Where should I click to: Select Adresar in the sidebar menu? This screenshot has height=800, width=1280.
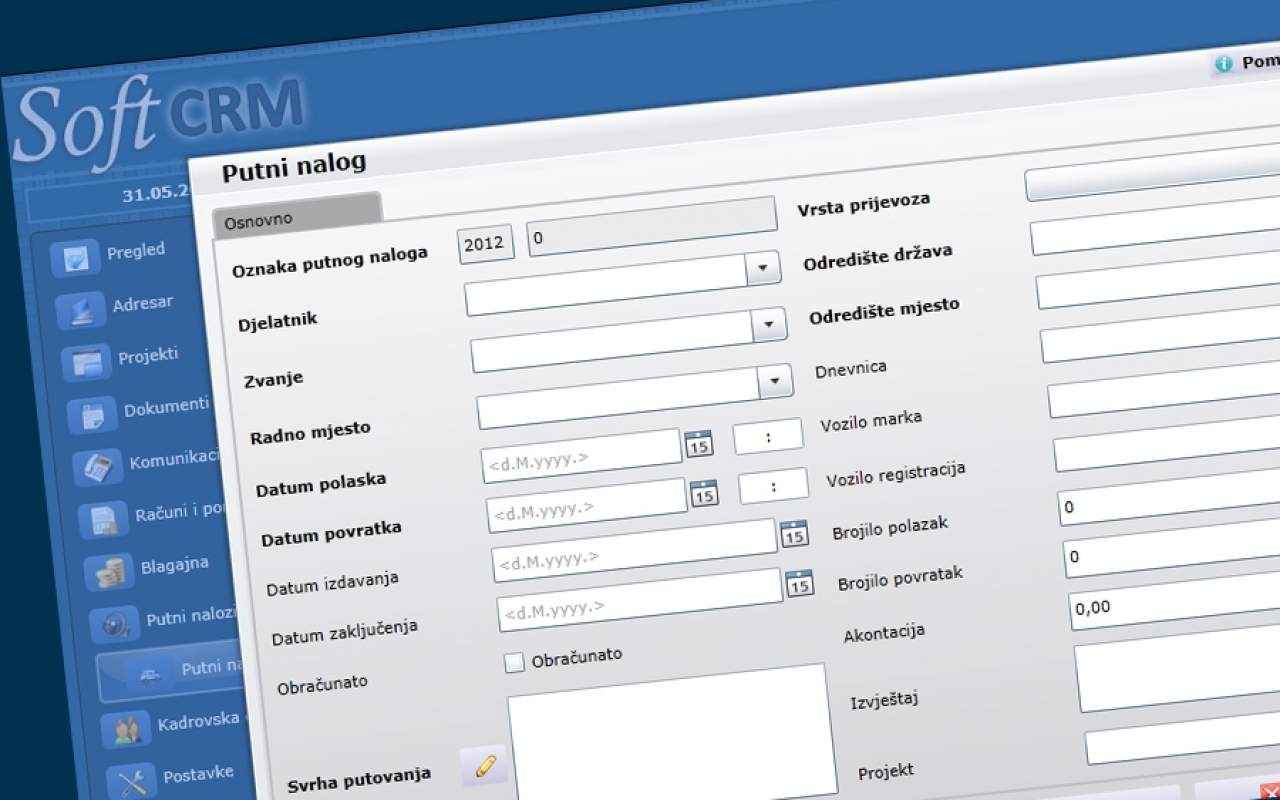[143, 303]
